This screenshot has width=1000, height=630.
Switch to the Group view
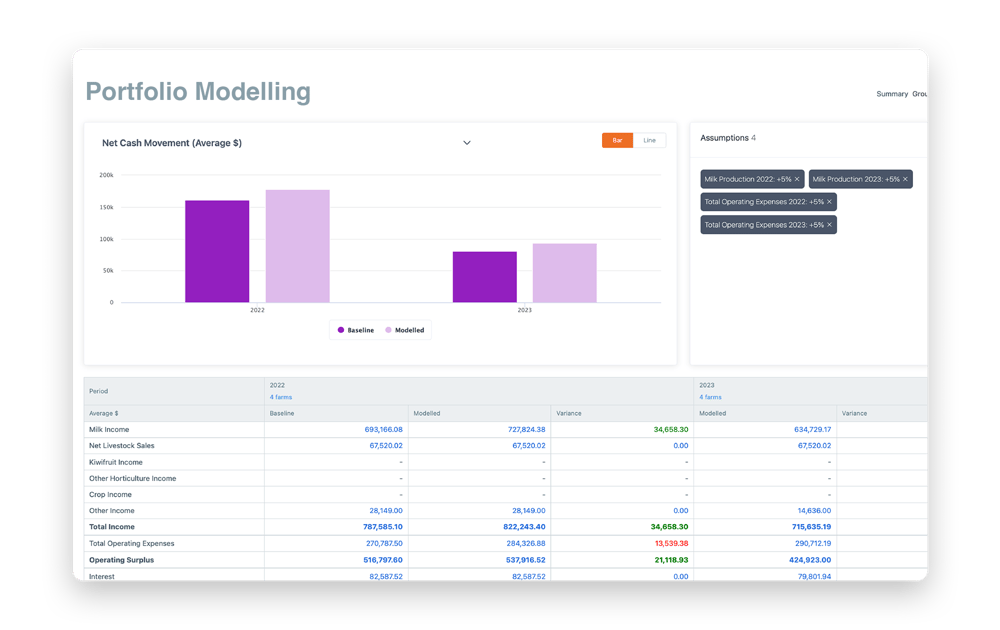click(918, 93)
